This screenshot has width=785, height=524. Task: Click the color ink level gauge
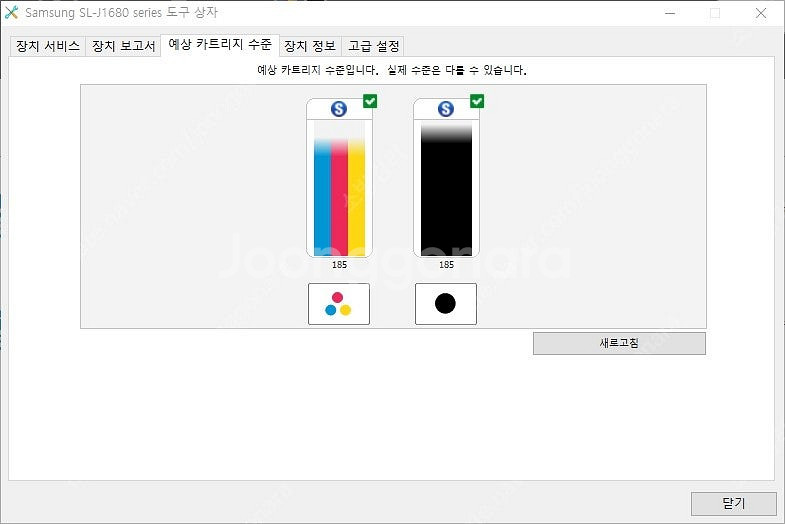click(x=339, y=188)
